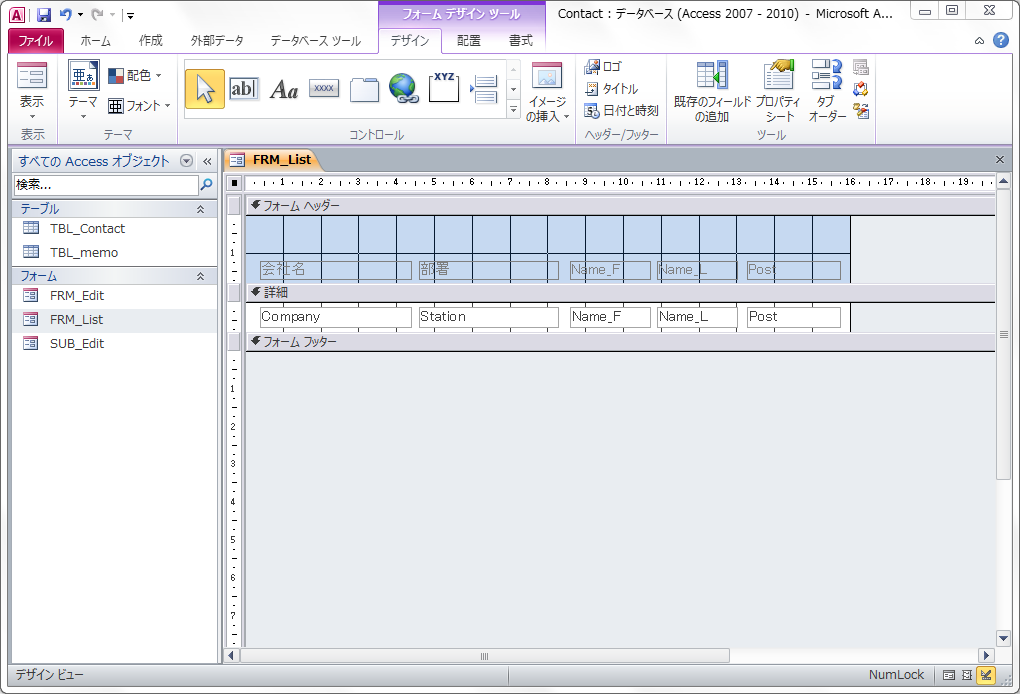This screenshot has width=1020, height=694.
Task: Open the タブ オーダー dialog
Action: (827, 92)
